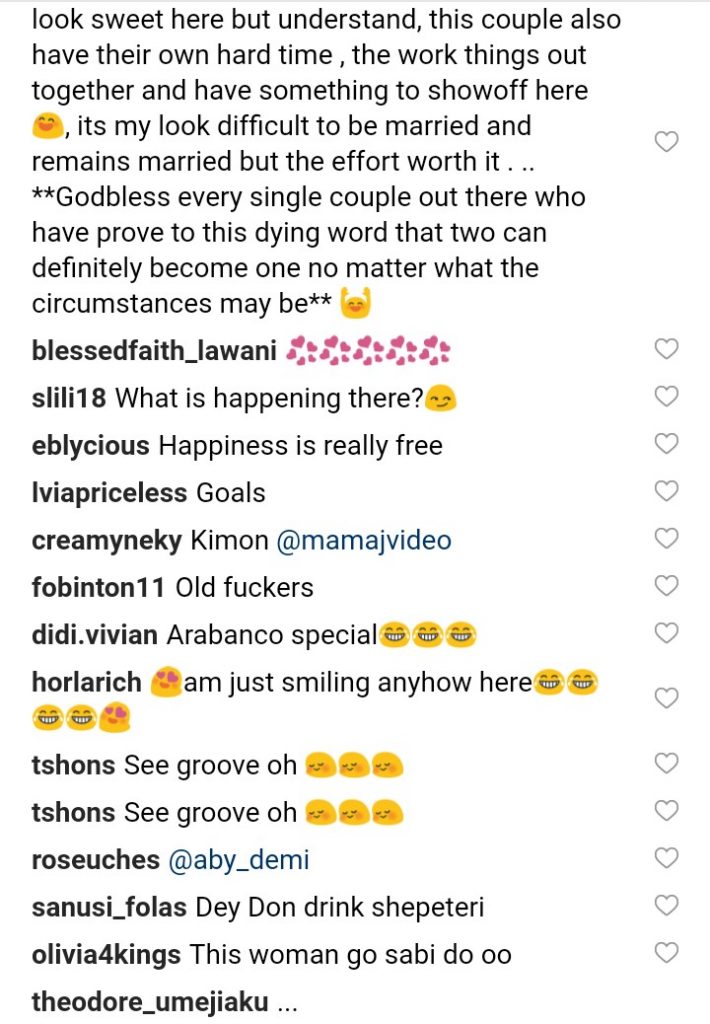
Task: Open theodore_umejiaku's profile
Action: [150, 1001]
